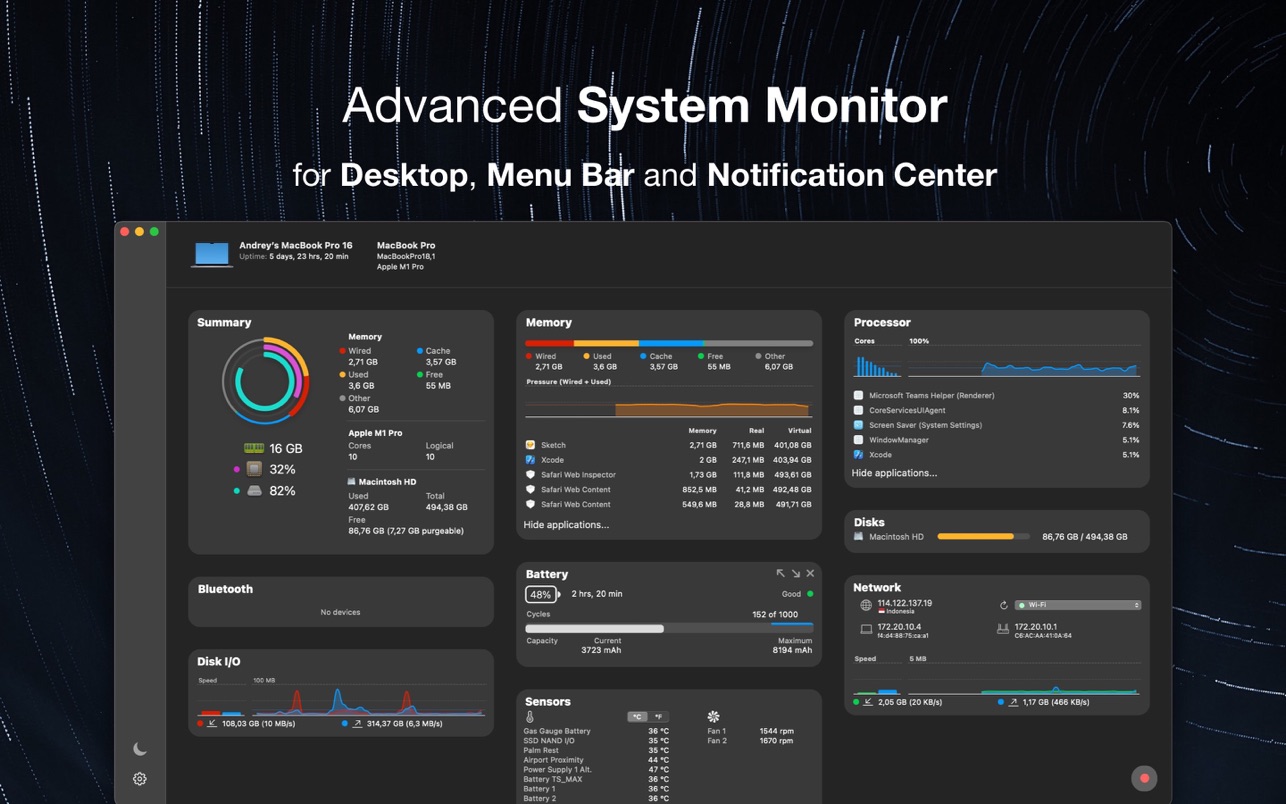The width and height of the screenshot is (1286, 804).
Task: Click No devices text in Bluetooth
Action: (340, 612)
